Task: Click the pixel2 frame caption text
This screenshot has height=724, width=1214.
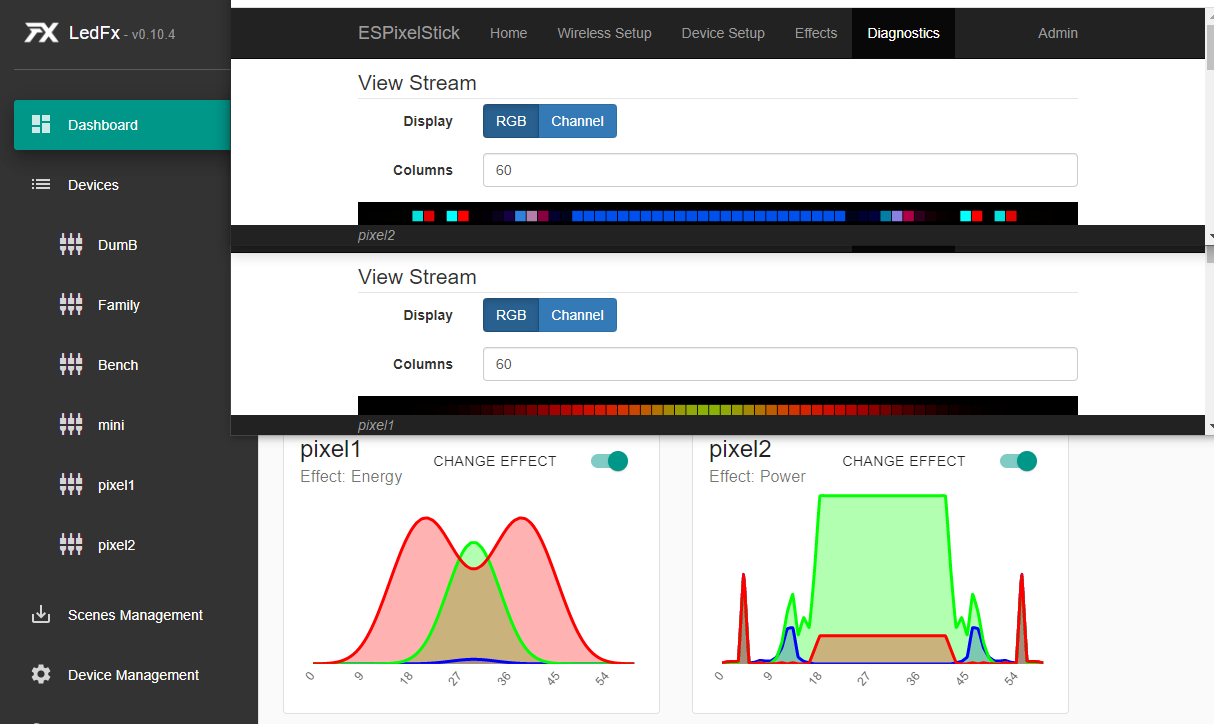Action: pos(377,236)
